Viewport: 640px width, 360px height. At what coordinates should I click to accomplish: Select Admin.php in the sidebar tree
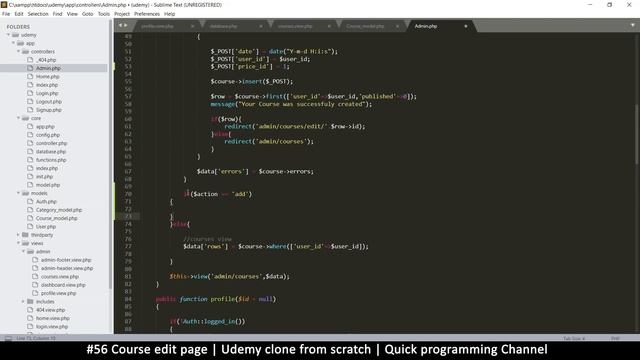pyautogui.click(x=48, y=68)
